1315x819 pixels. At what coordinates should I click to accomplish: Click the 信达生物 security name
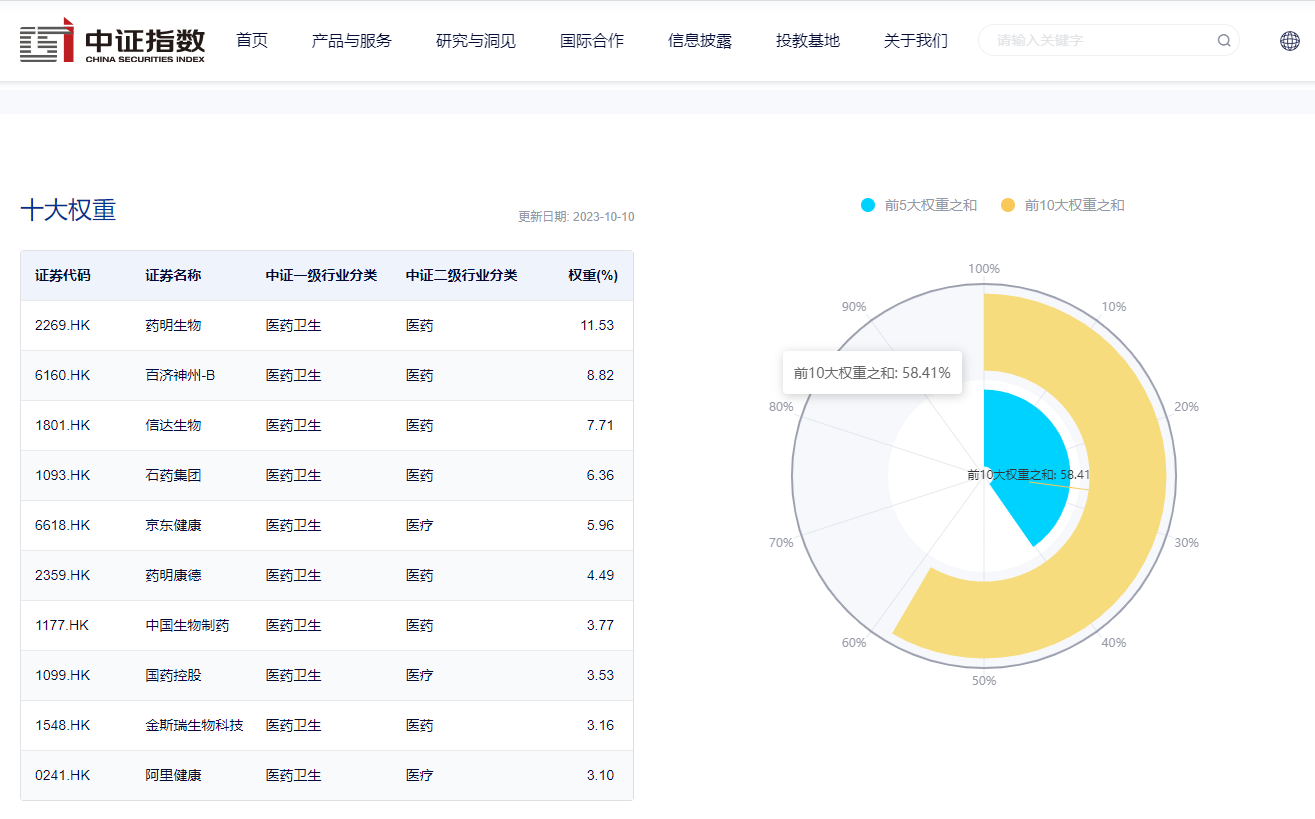(x=173, y=425)
